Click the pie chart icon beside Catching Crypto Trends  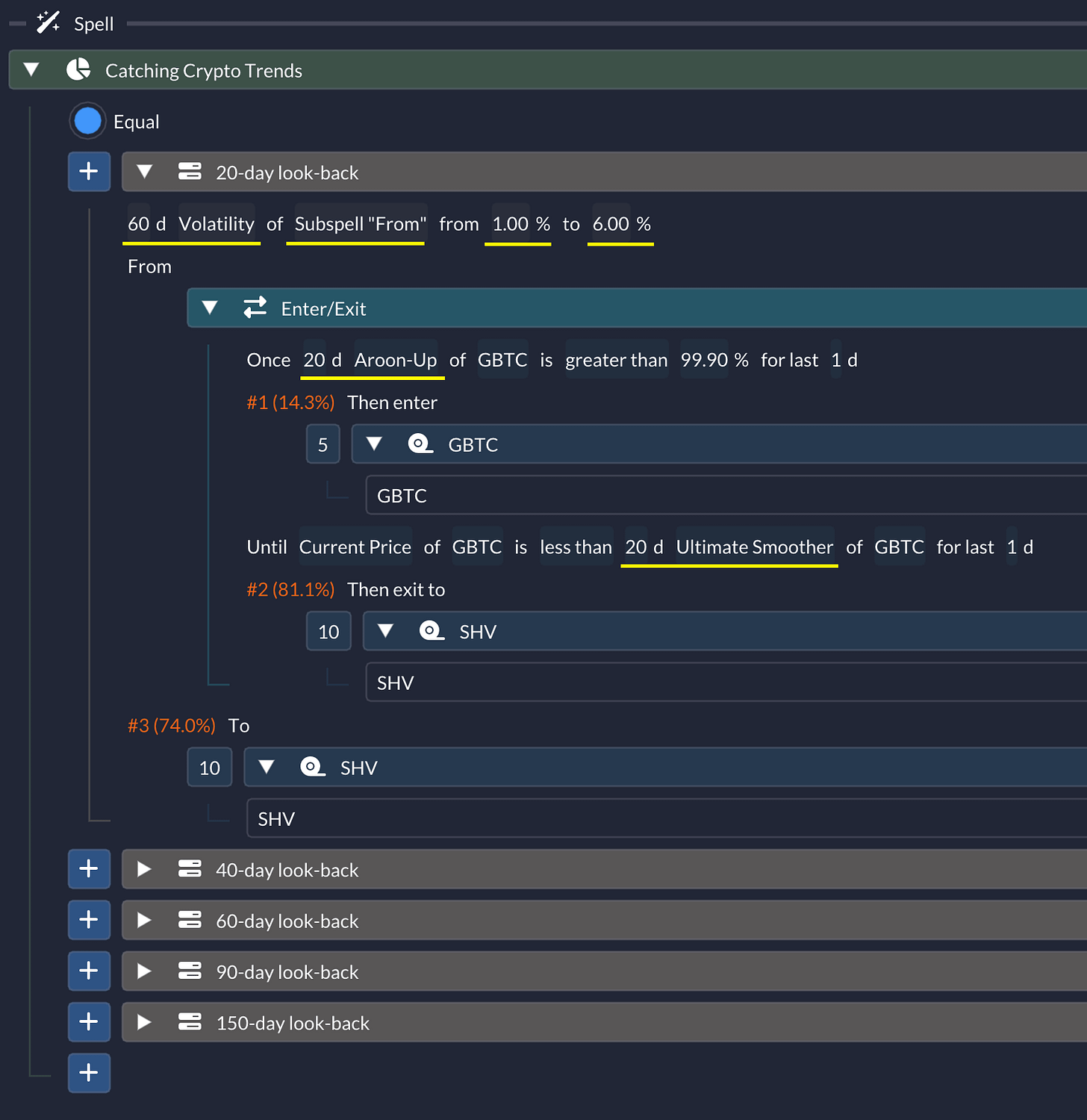[78, 70]
